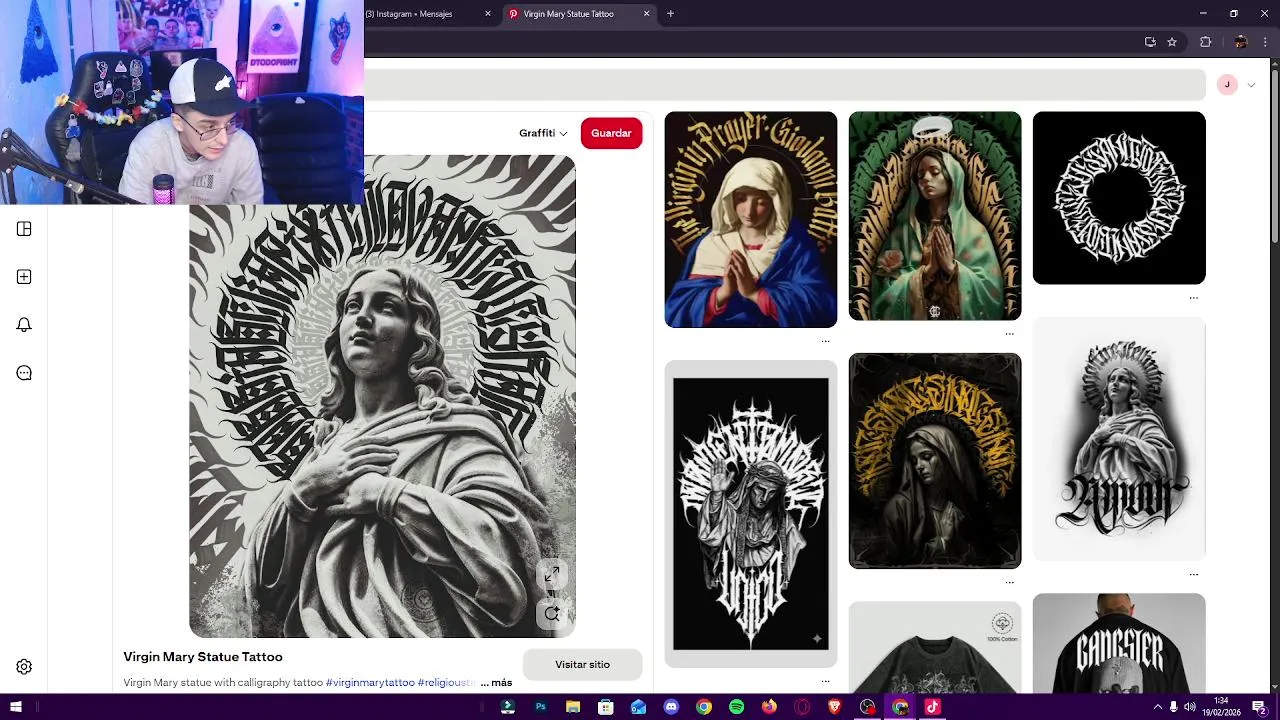Open Brave browser from the taskbar

(x=835, y=707)
